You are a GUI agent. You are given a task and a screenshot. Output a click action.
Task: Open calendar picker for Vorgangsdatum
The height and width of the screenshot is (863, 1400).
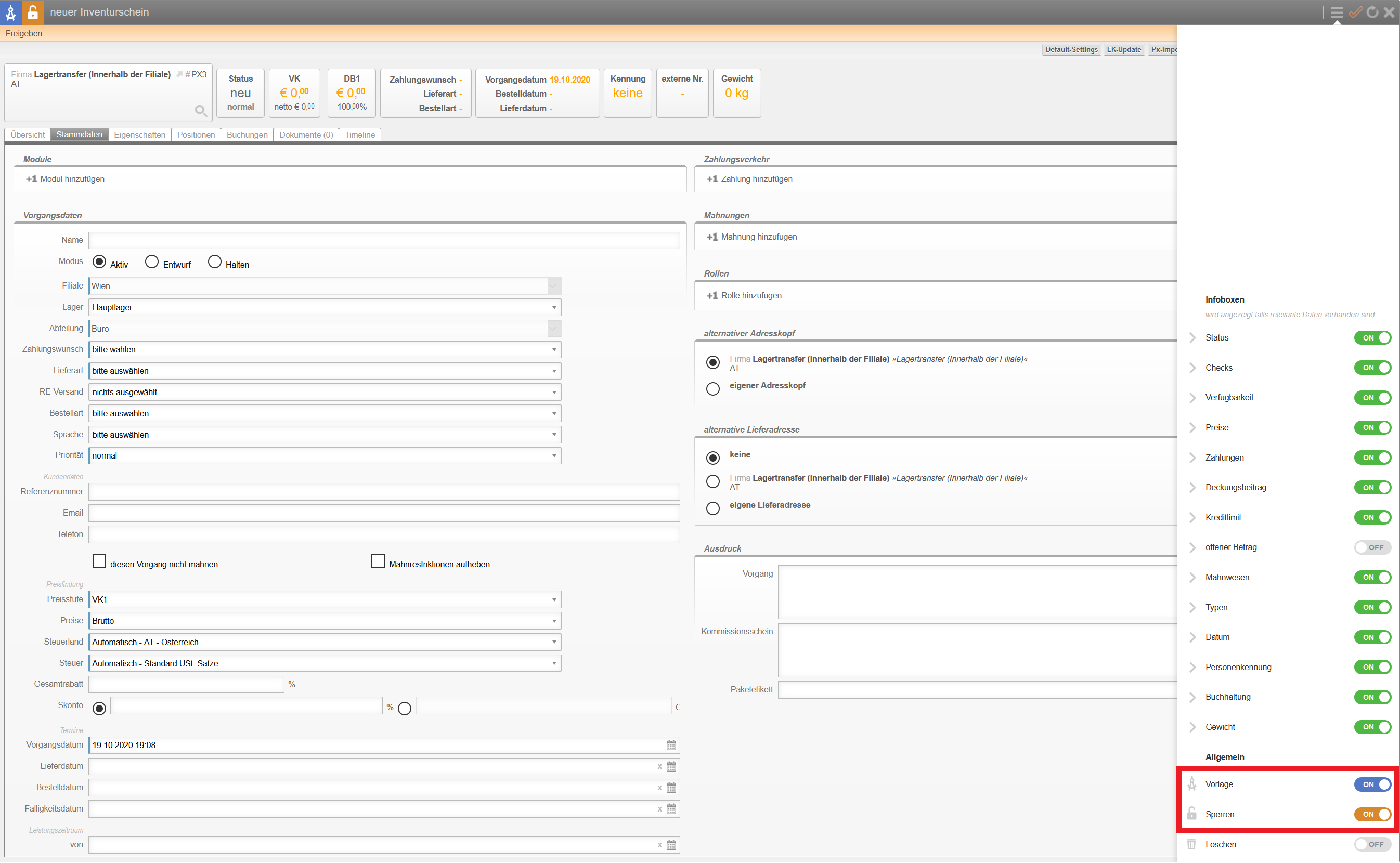671,745
